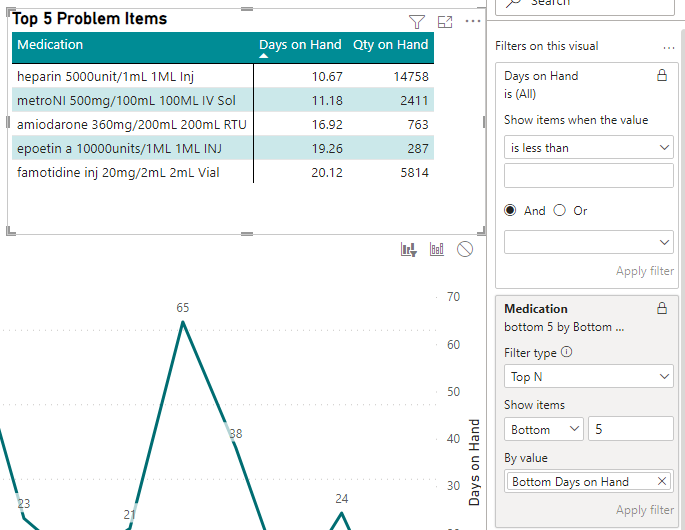The height and width of the screenshot is (530, 685).
Task: Sort by the Days on Hand column header
Action: [300, 45]
